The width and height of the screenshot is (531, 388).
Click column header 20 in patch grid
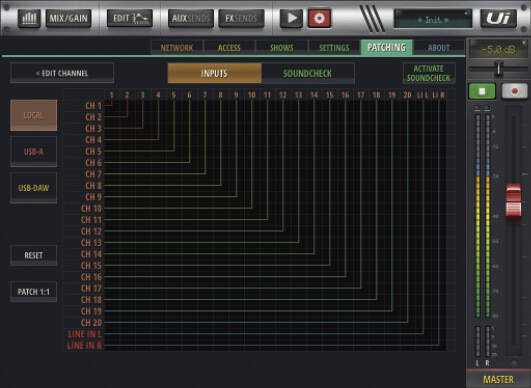tap(407, 95)
